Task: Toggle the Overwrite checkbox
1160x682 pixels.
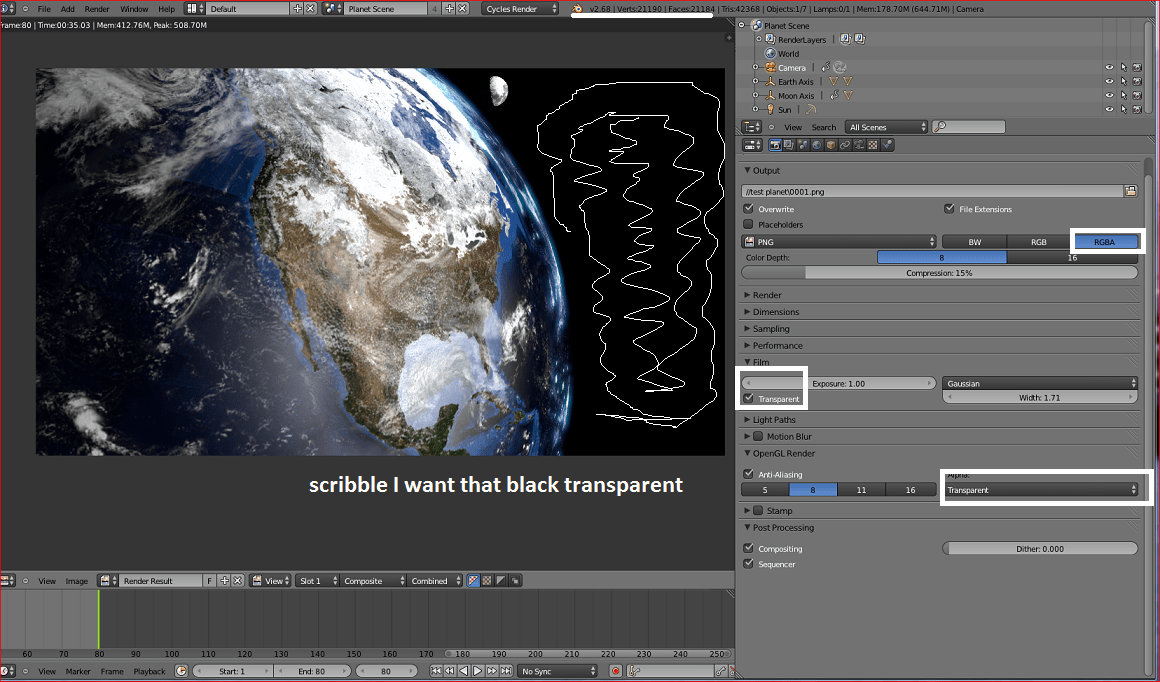Action: 749,209
